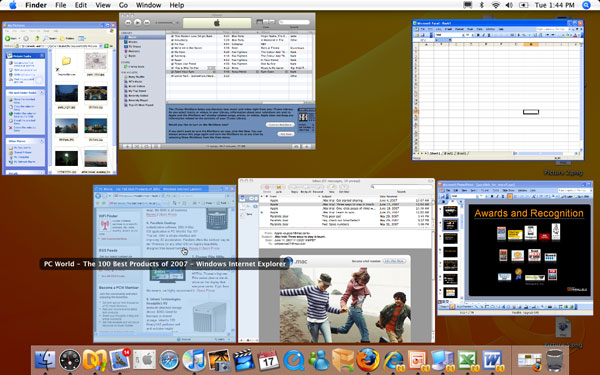Image resolution: width=600 pixels, height=375 pixels.
Task: Collapse the Other Places panel in Explorer
Action: point(42,141)
